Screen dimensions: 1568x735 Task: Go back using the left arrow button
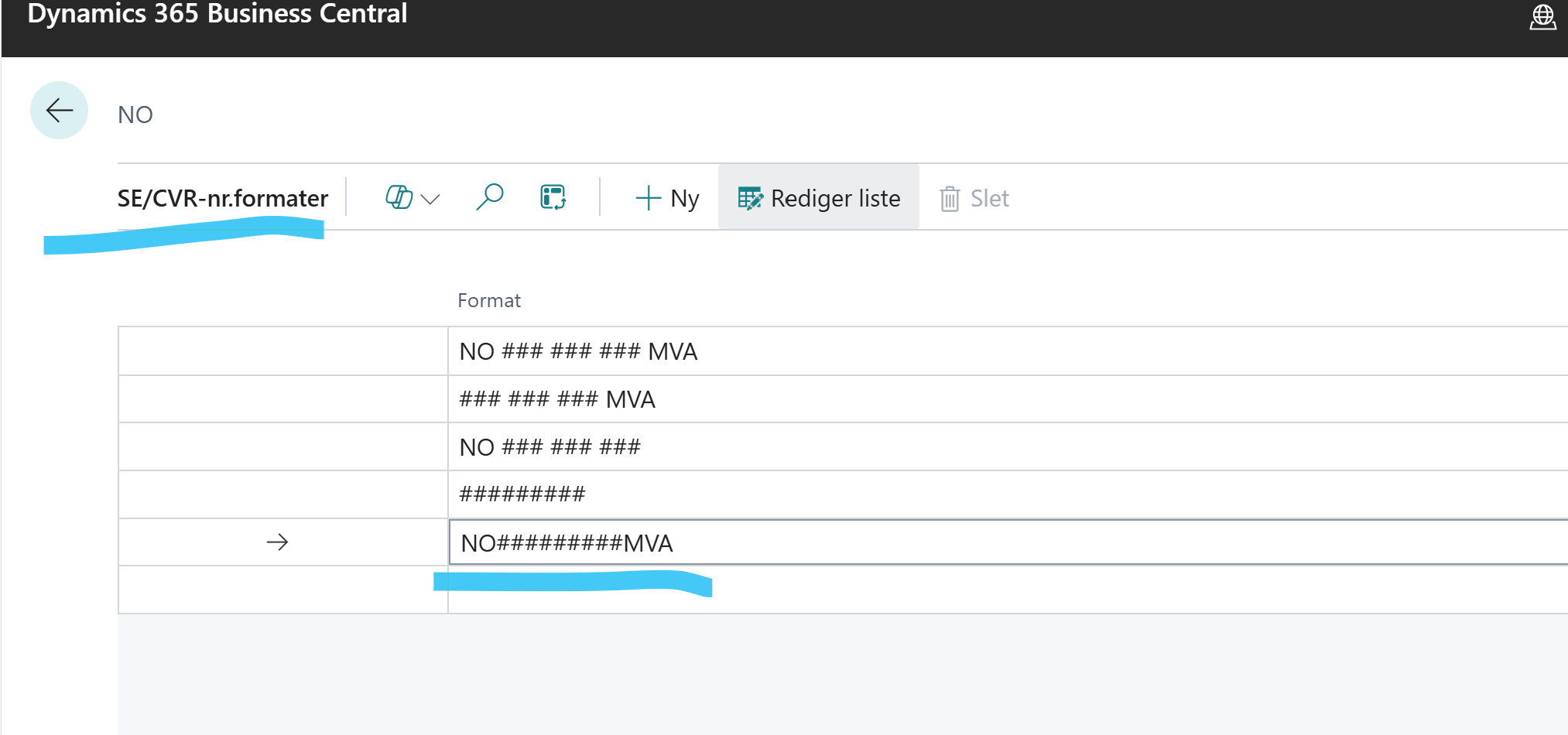[x=59, y=111]
